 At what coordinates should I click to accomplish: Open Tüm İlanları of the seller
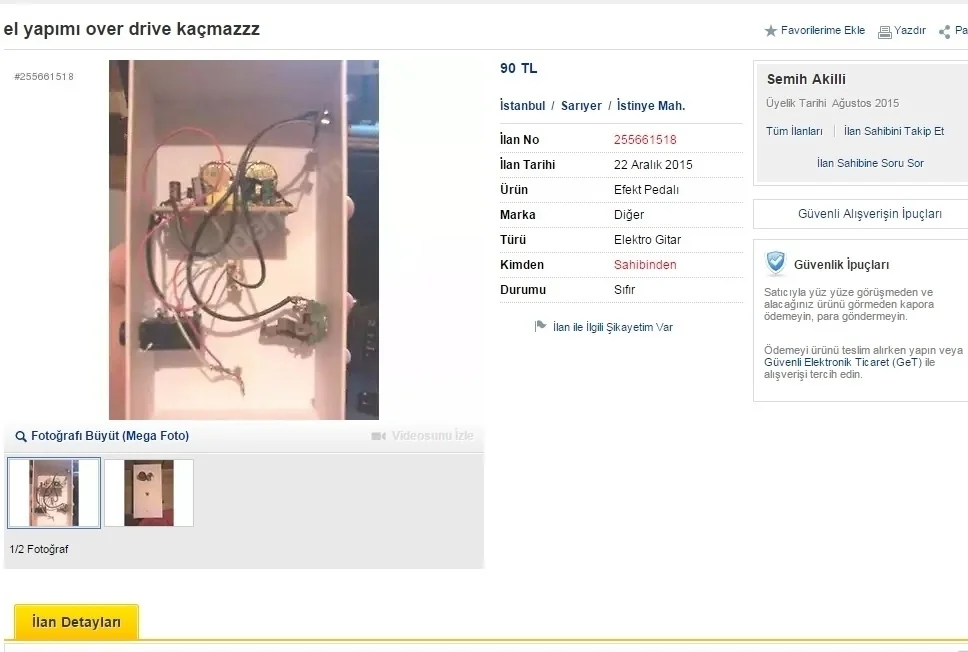pyautogui.click(x=794, y=131)
